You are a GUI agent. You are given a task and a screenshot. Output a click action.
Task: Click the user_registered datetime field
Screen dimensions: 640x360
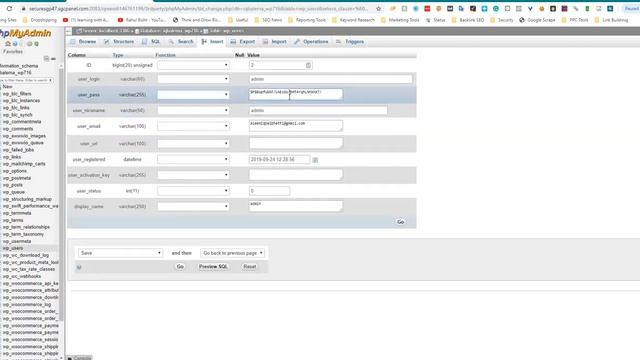point(279,159)
